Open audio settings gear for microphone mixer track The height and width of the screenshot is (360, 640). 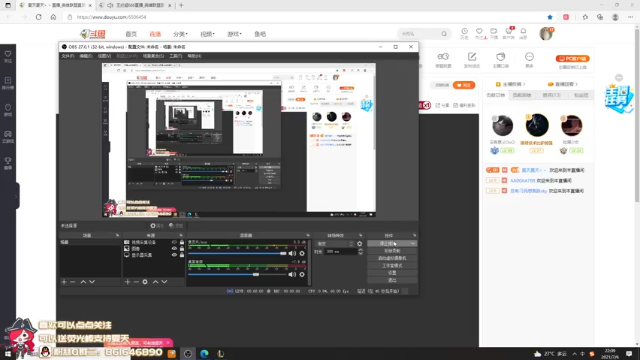(302, 253)
